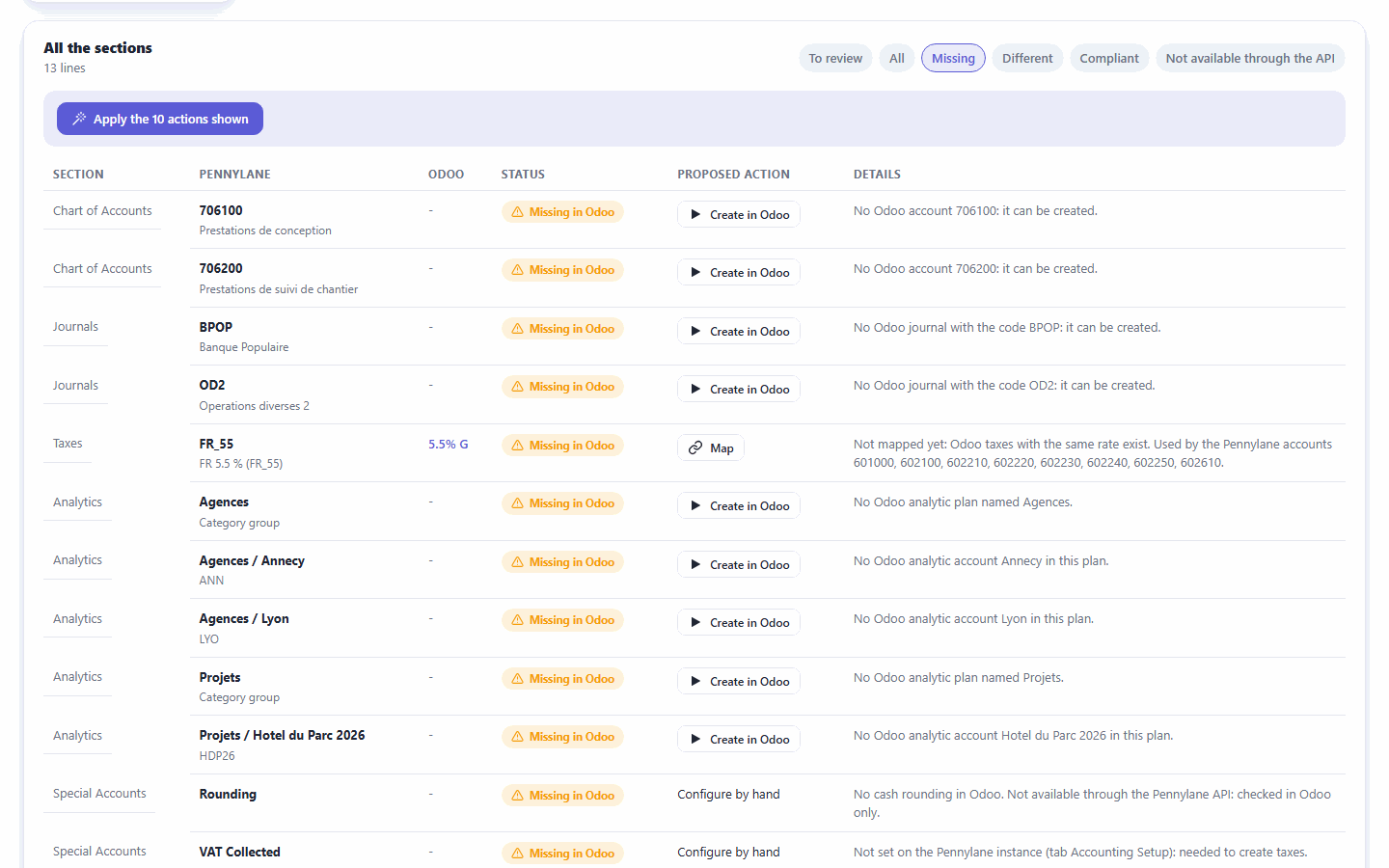Click the 'Banque Populaire' journal name
The height and width of the screenshot is (868, 1389).
244,347
